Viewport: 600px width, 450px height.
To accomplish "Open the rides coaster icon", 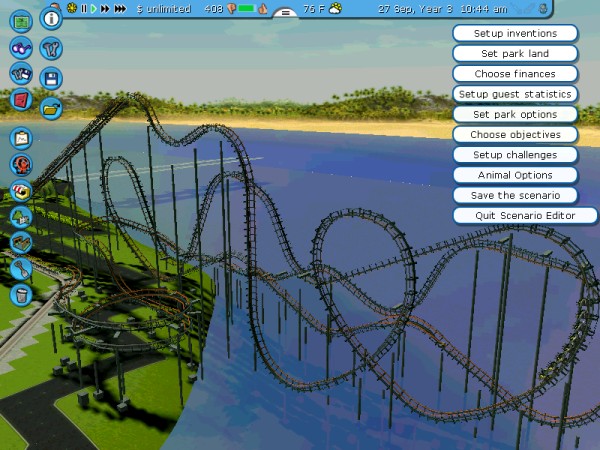I will (x=21, y=165).
